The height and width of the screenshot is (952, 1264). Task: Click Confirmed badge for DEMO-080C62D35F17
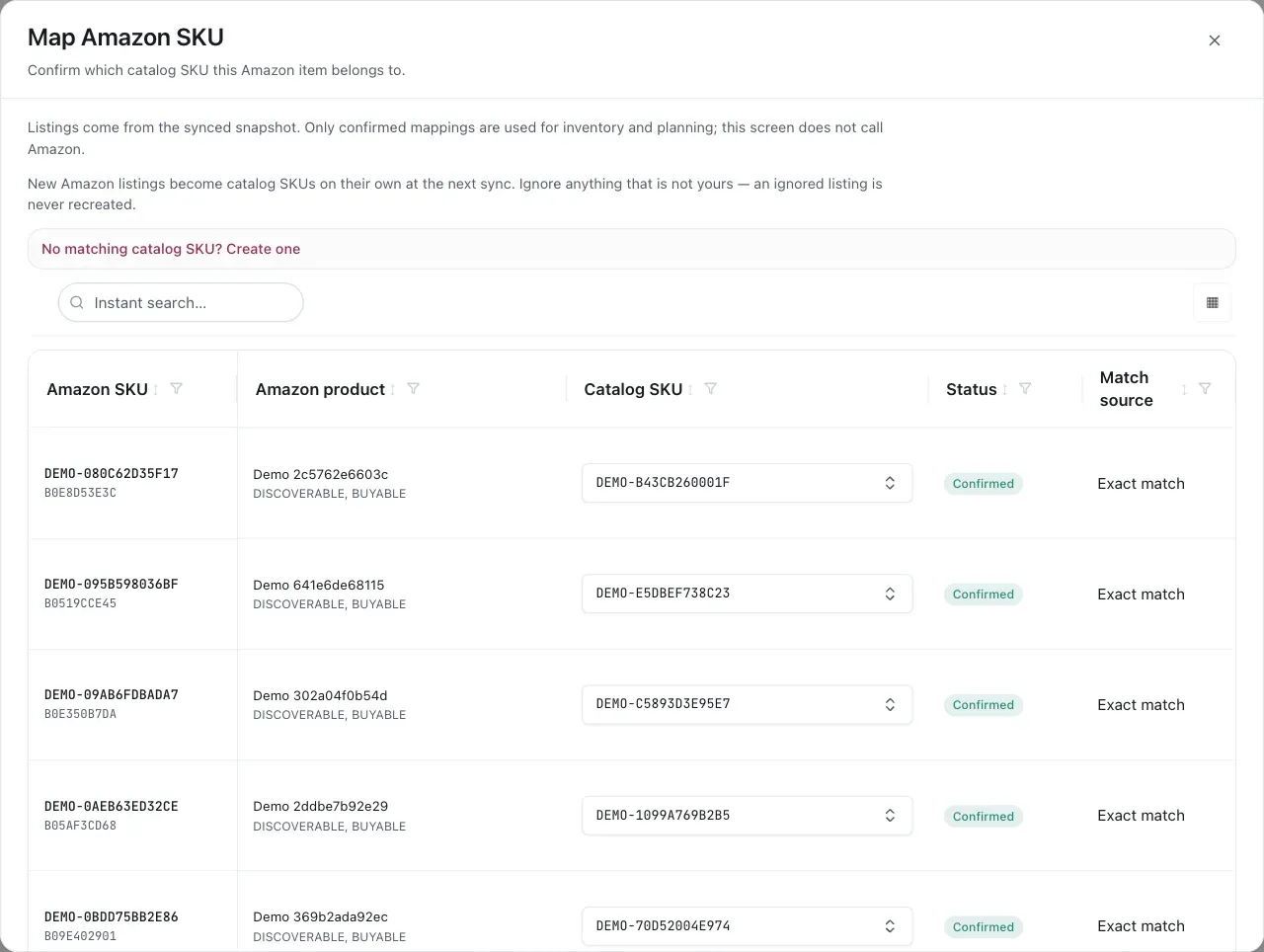tap(984, 484)
